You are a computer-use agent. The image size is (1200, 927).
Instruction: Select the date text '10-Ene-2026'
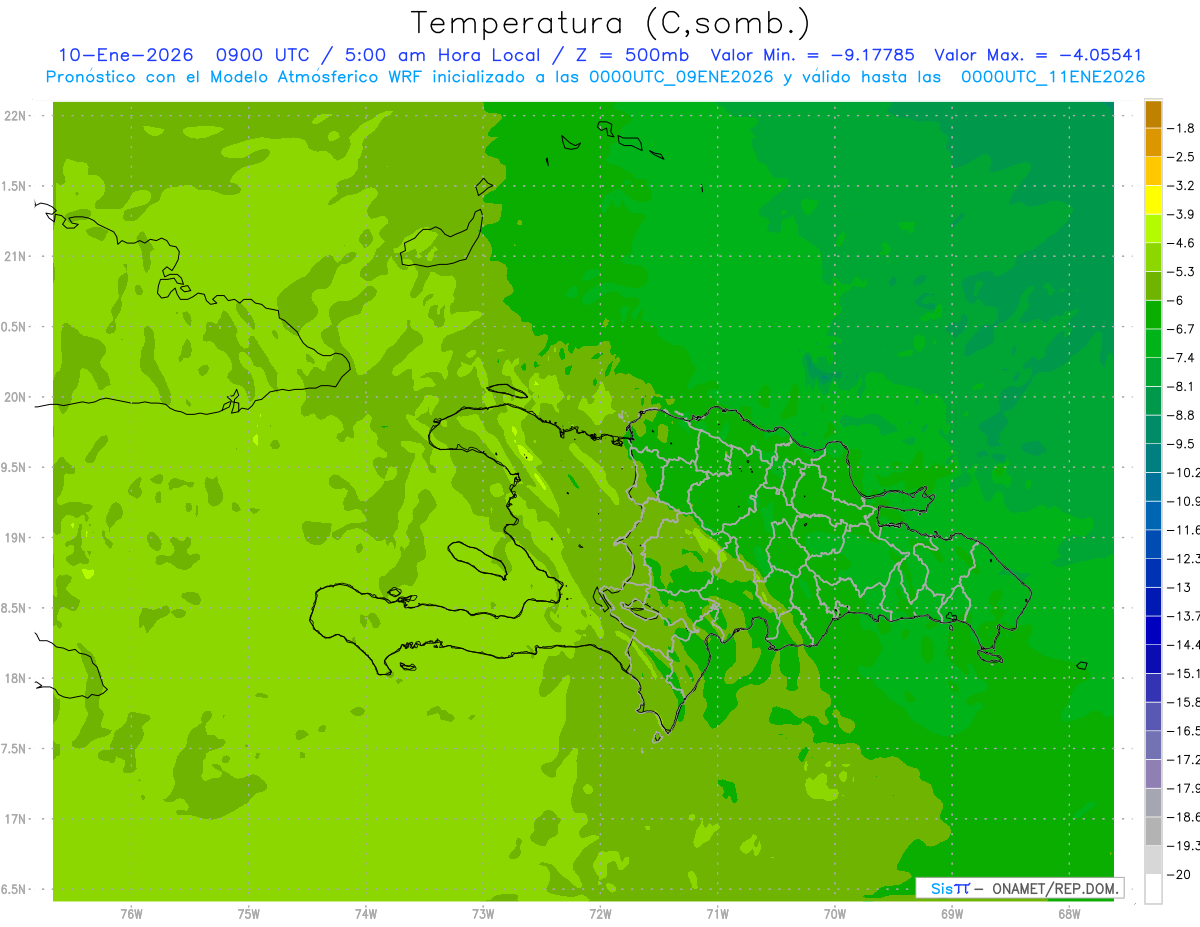pos(125,56)
